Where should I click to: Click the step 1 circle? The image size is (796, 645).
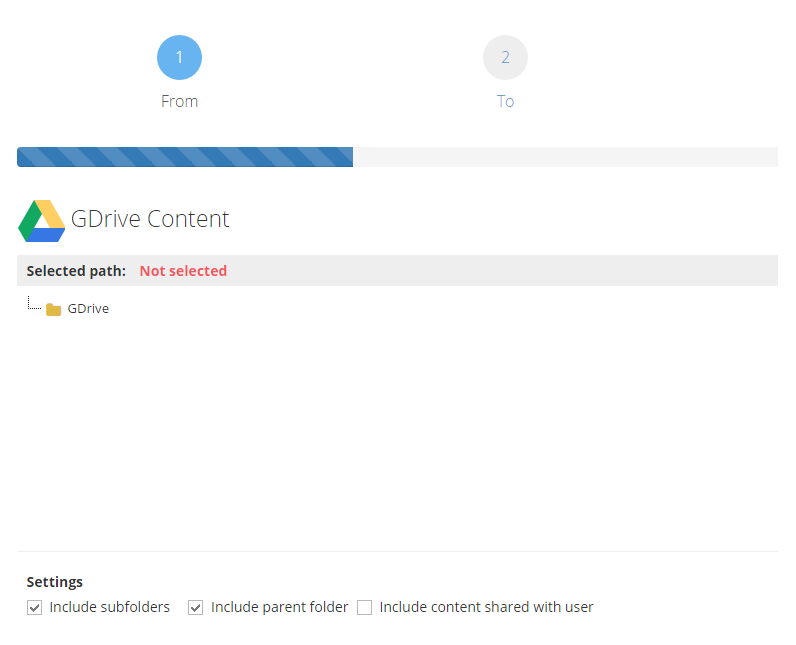179,57
